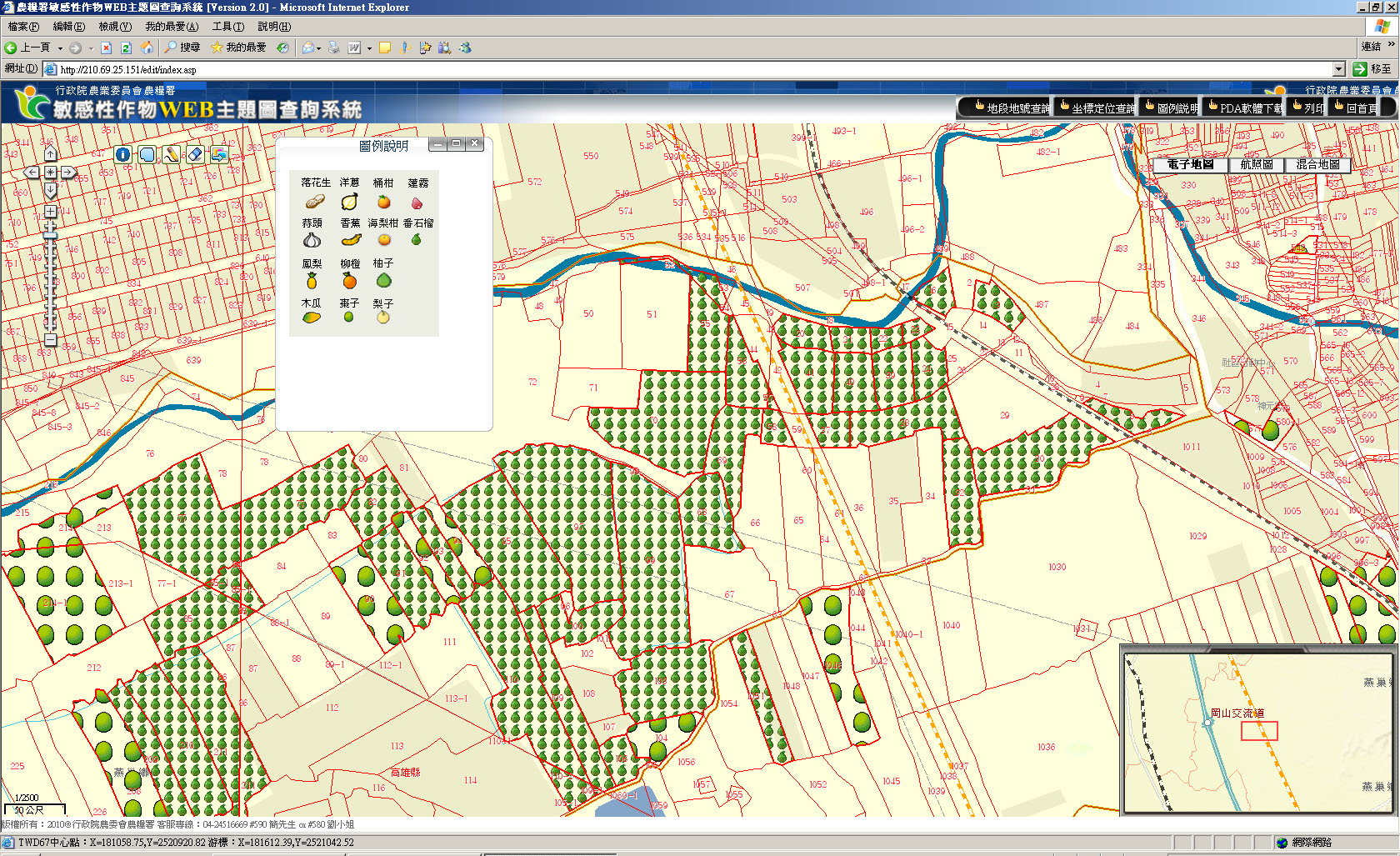Click the browser Home icon
1400x856 pixels.
coord(147,48)
